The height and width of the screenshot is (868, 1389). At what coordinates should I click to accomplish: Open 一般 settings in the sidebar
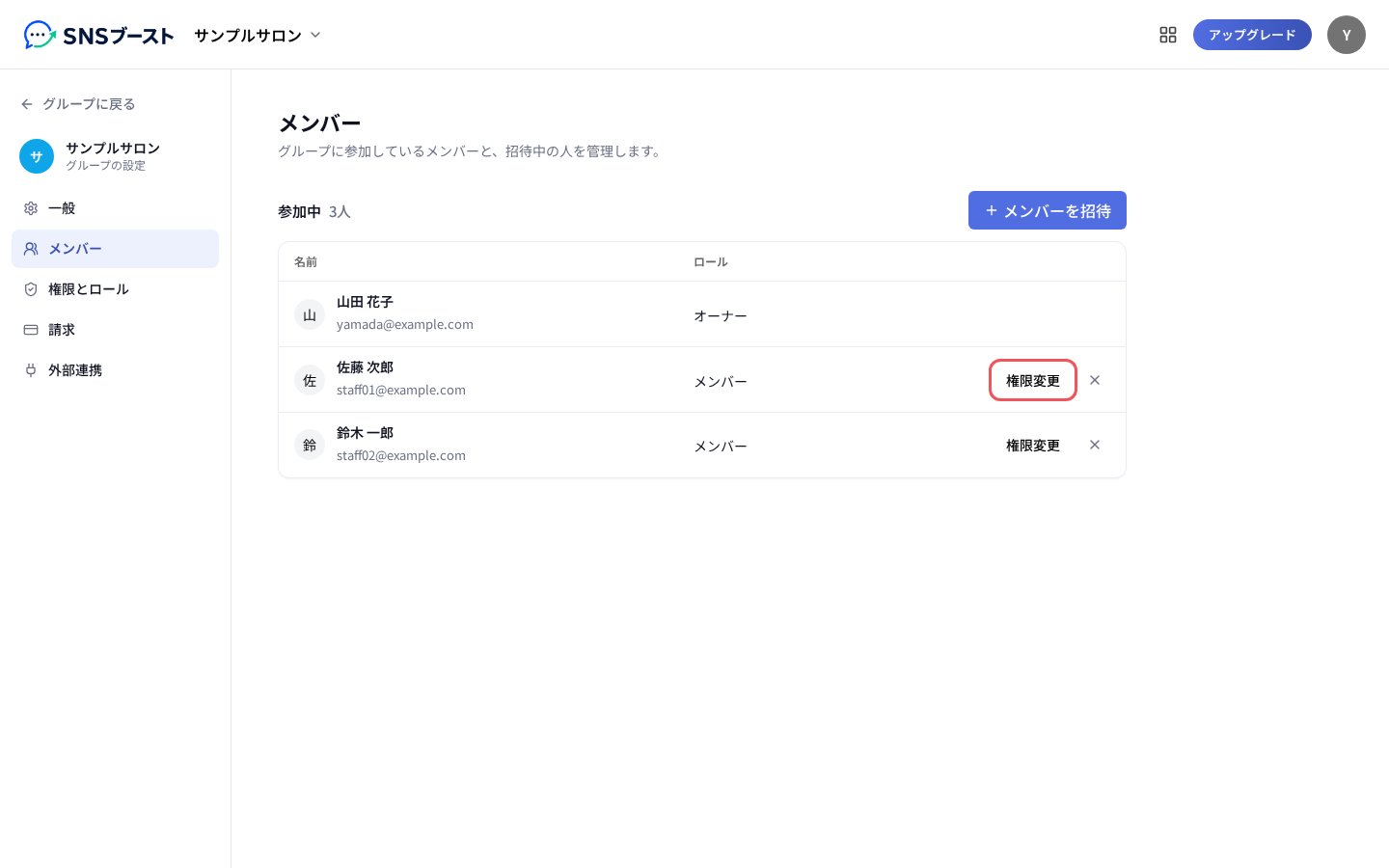[115, 208]
